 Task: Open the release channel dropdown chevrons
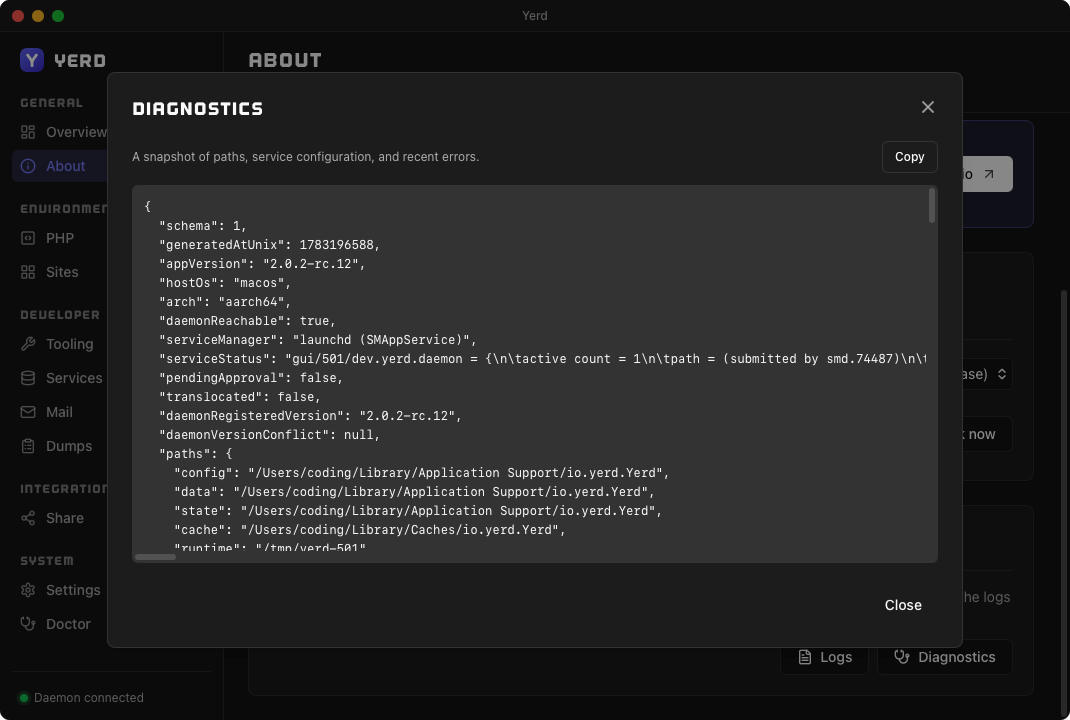pos(1002,374)
